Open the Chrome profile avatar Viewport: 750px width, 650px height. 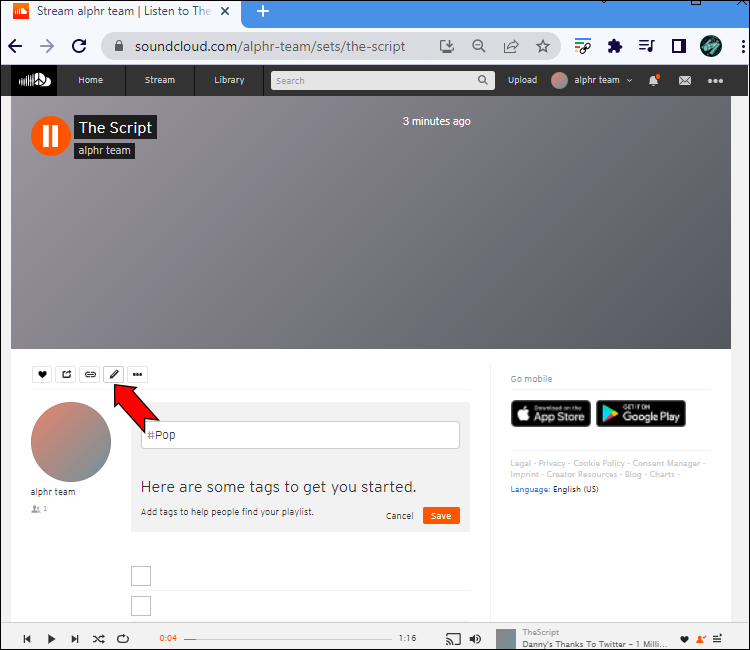click(x=711, y=46)
